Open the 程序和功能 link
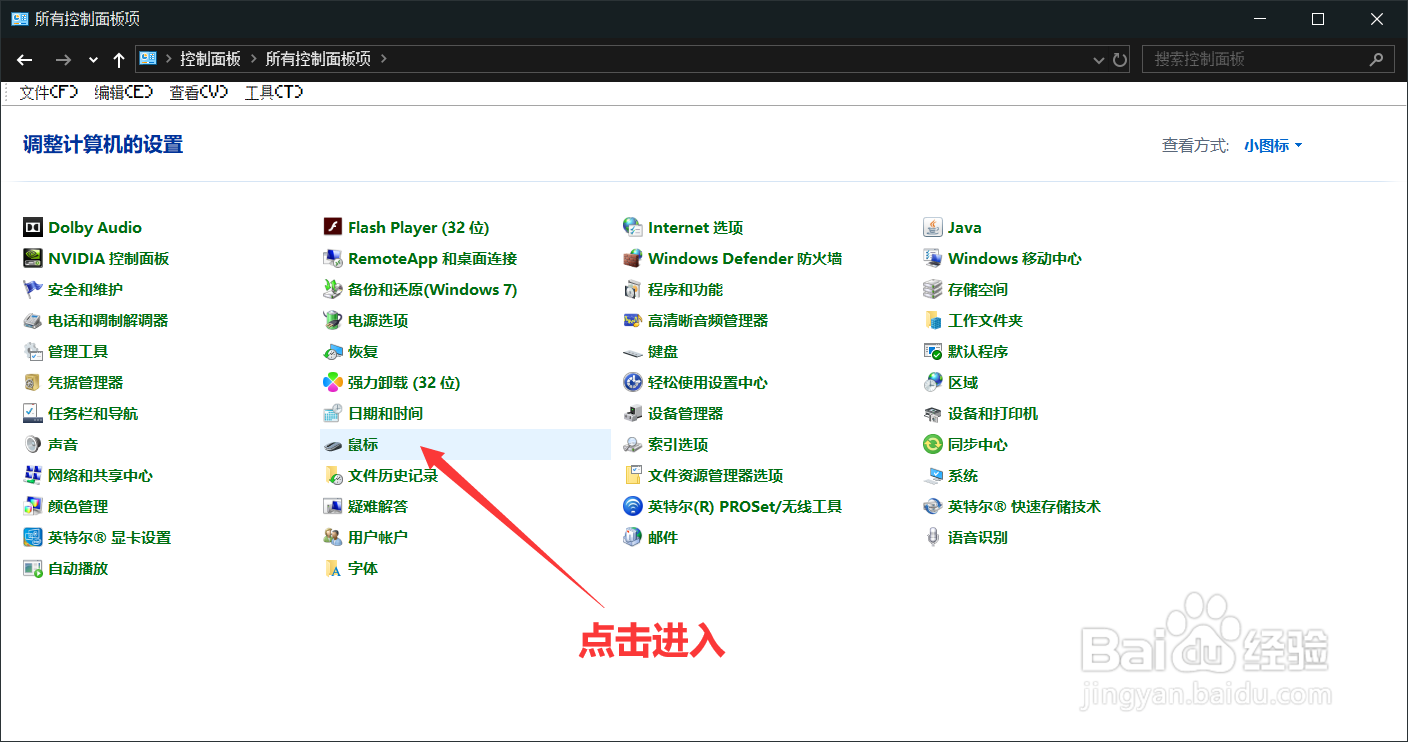Screen dimensions: 1408x742 (685, 289)
